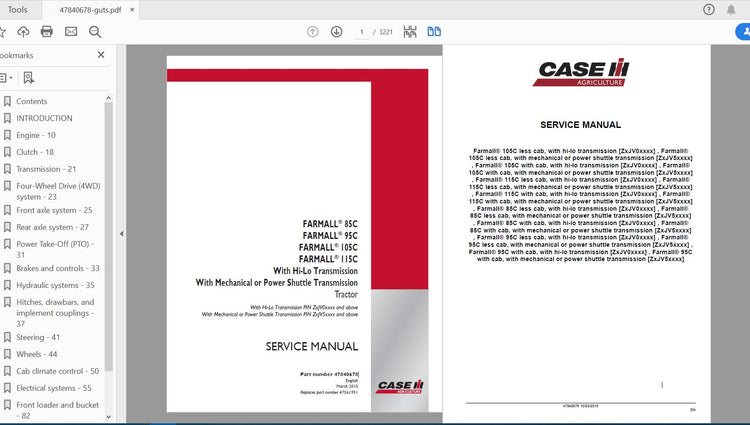Switch to the 47840678-guts.pdf tab
This screenshot has width=750, height=425.
point(90,10)
